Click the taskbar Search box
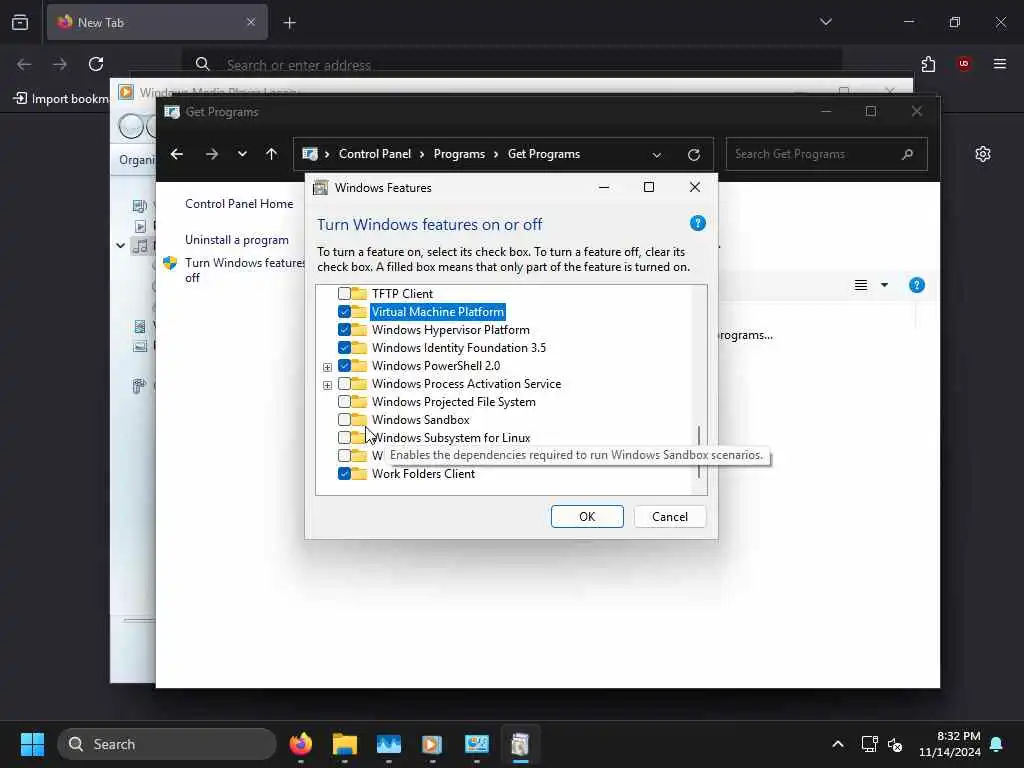Screen dimensions: 1024x768 point(167,744)
